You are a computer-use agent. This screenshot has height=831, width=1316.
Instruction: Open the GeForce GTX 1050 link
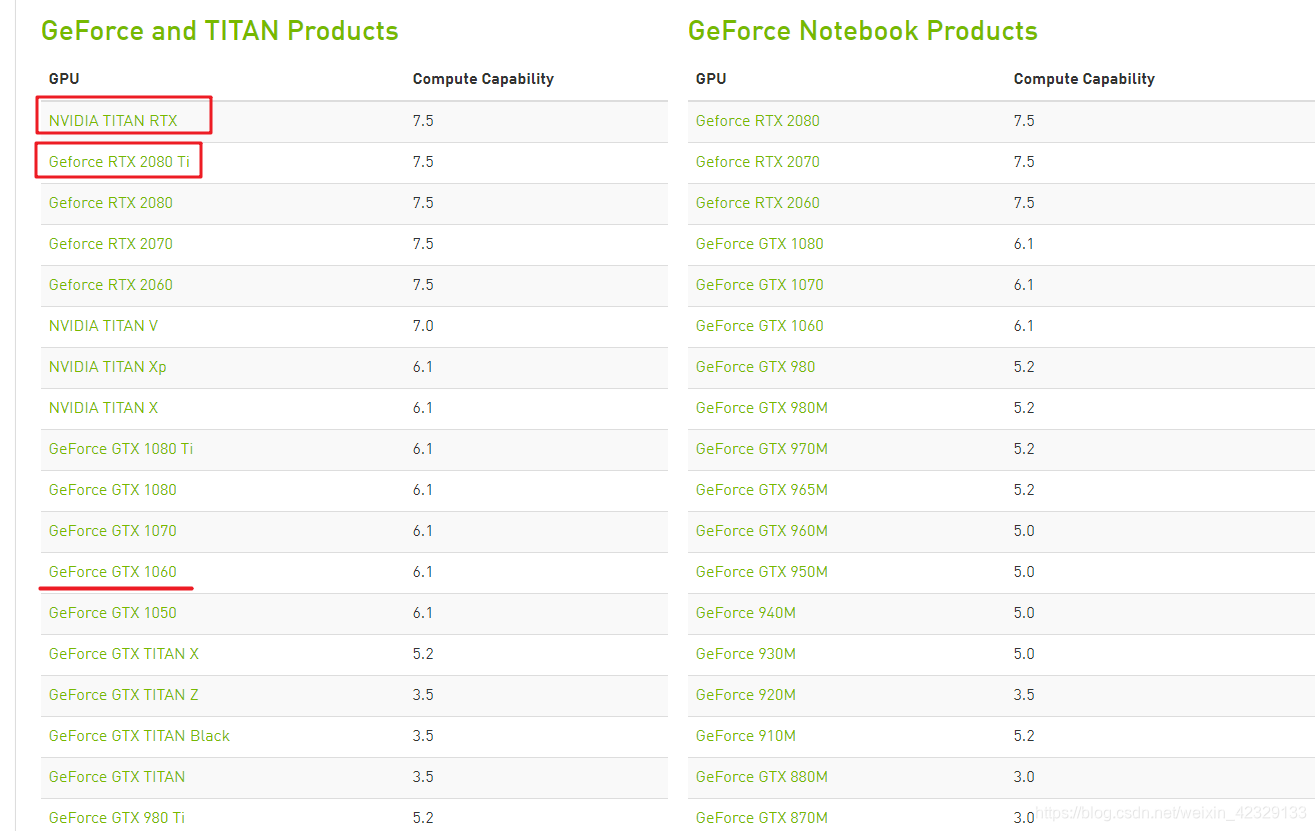click(113, 613)
